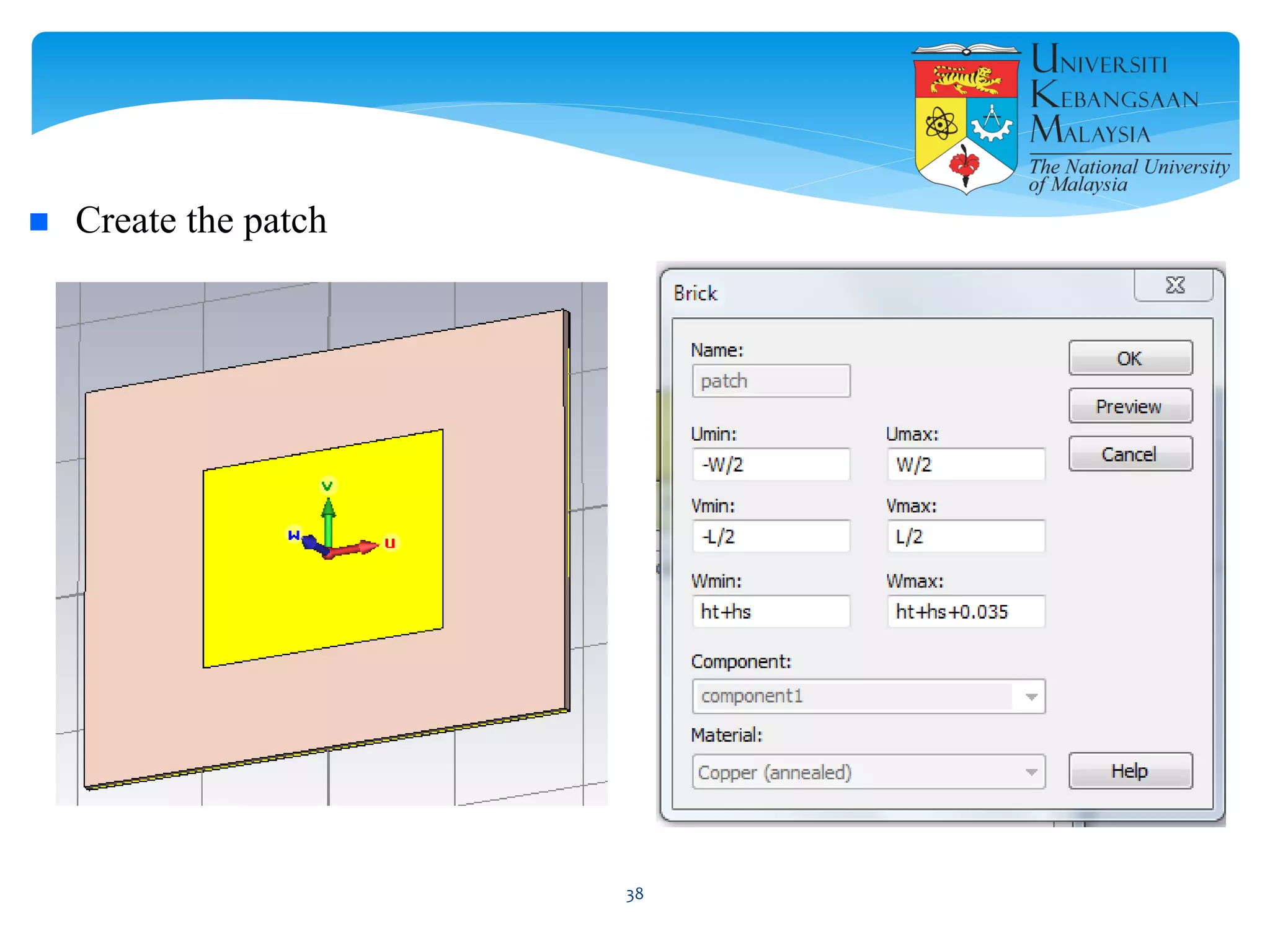Close the Brick dialog with X
The width and height of the screenshot is (1270, 952).
tap(1174, 286)
